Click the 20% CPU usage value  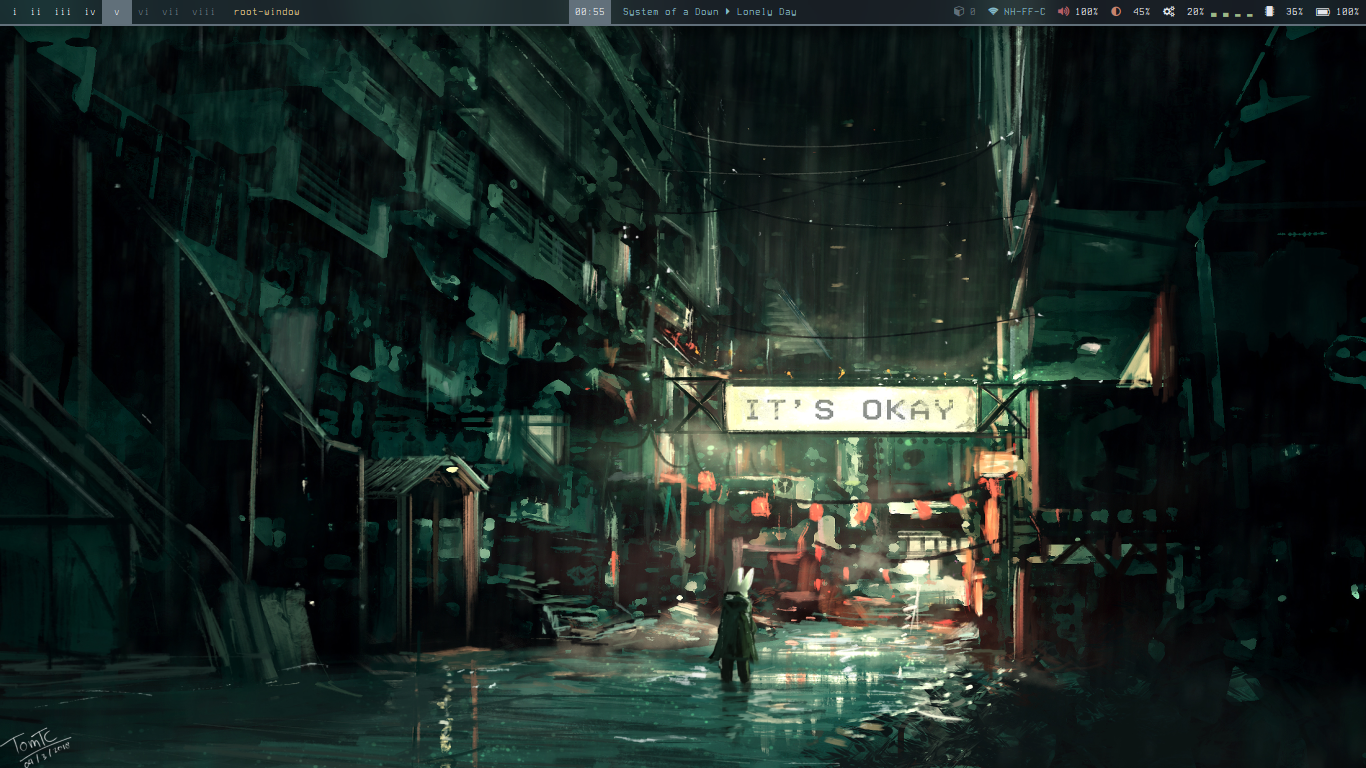(x=1196, y=12)
